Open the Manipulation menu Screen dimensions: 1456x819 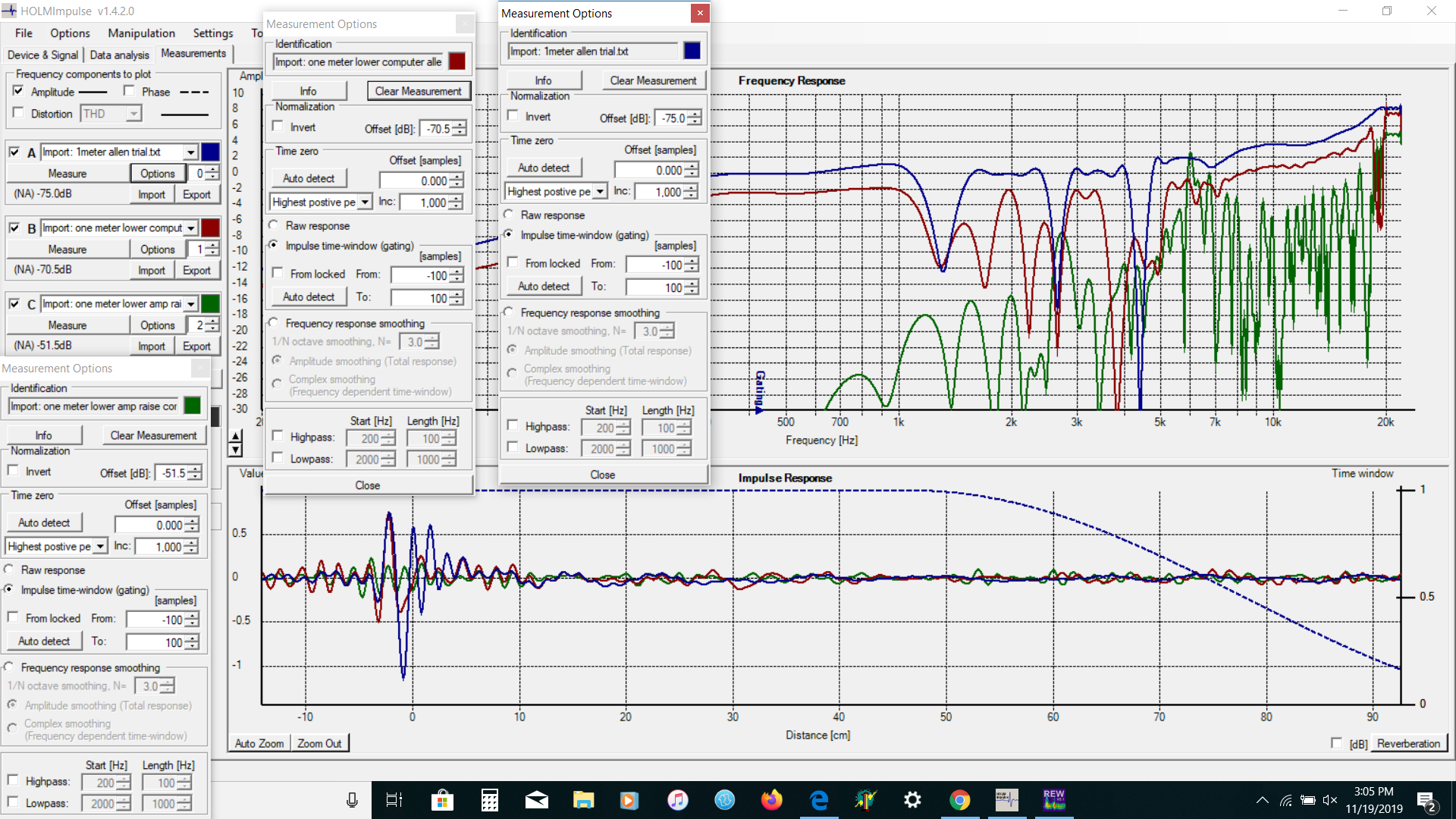(141, 33)
